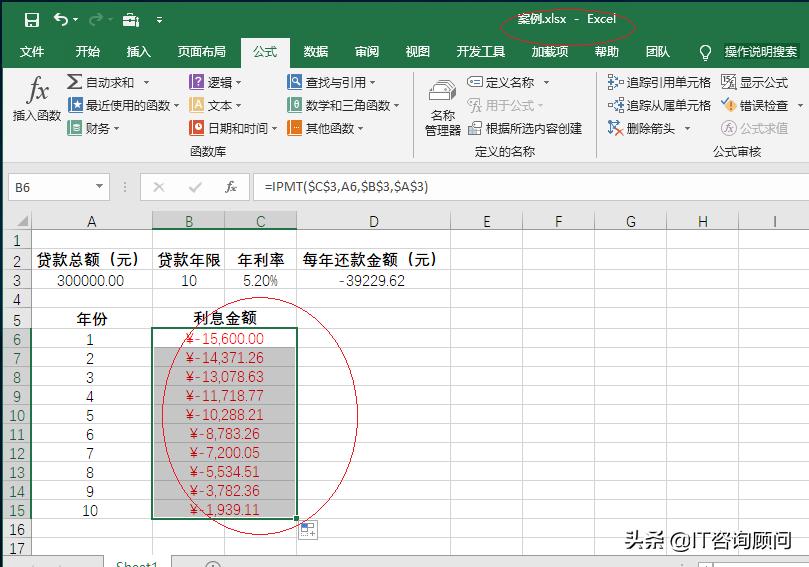Select column D header

374,221
